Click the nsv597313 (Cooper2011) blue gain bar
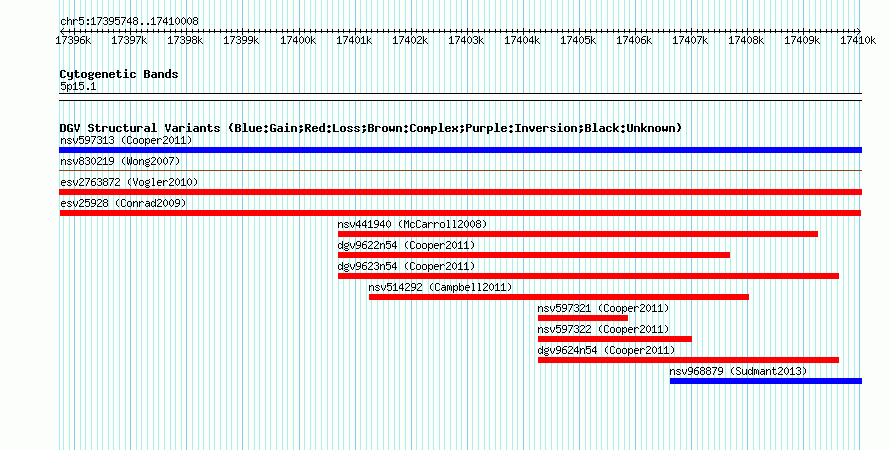This screenshot has height=450, width=890. [460, 150]
